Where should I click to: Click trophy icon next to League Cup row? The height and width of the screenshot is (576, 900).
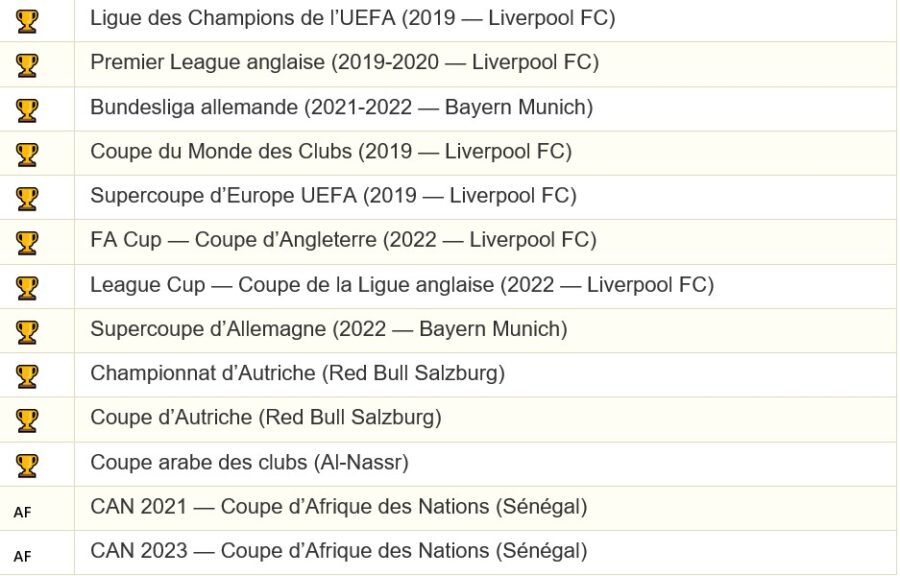point(27,288)
